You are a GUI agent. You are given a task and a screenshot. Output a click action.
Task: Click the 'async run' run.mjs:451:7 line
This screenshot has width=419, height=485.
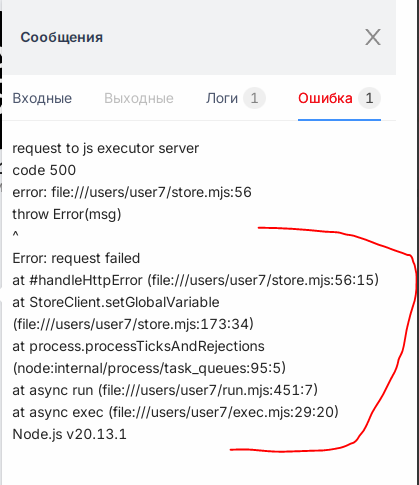tap(165, 390)
